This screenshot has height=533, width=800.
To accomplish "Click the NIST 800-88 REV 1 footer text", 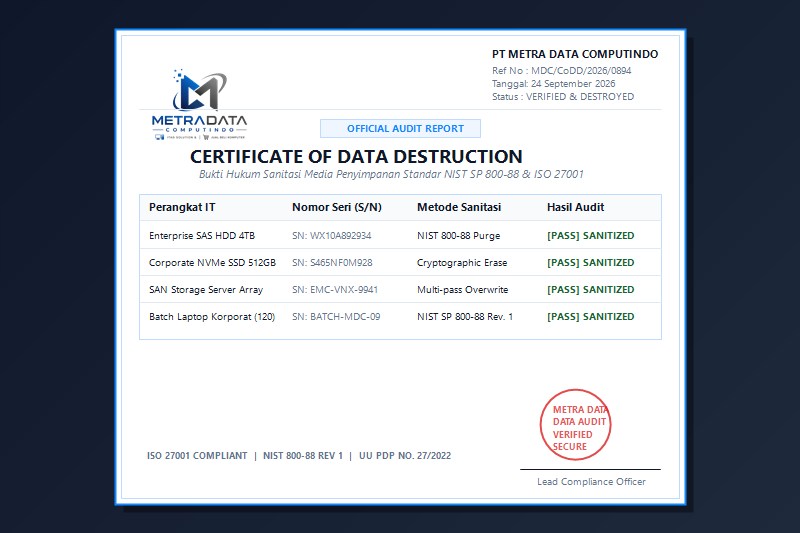I will [303, 455].
